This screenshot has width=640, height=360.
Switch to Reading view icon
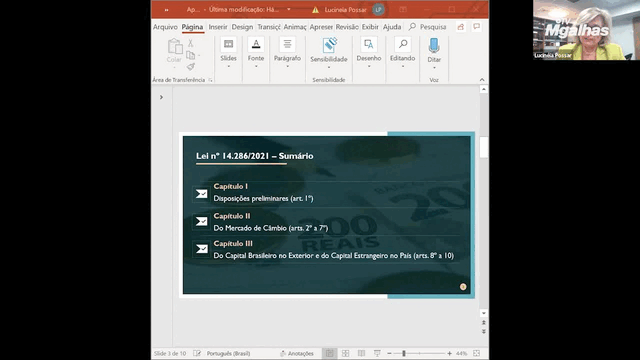361,353
